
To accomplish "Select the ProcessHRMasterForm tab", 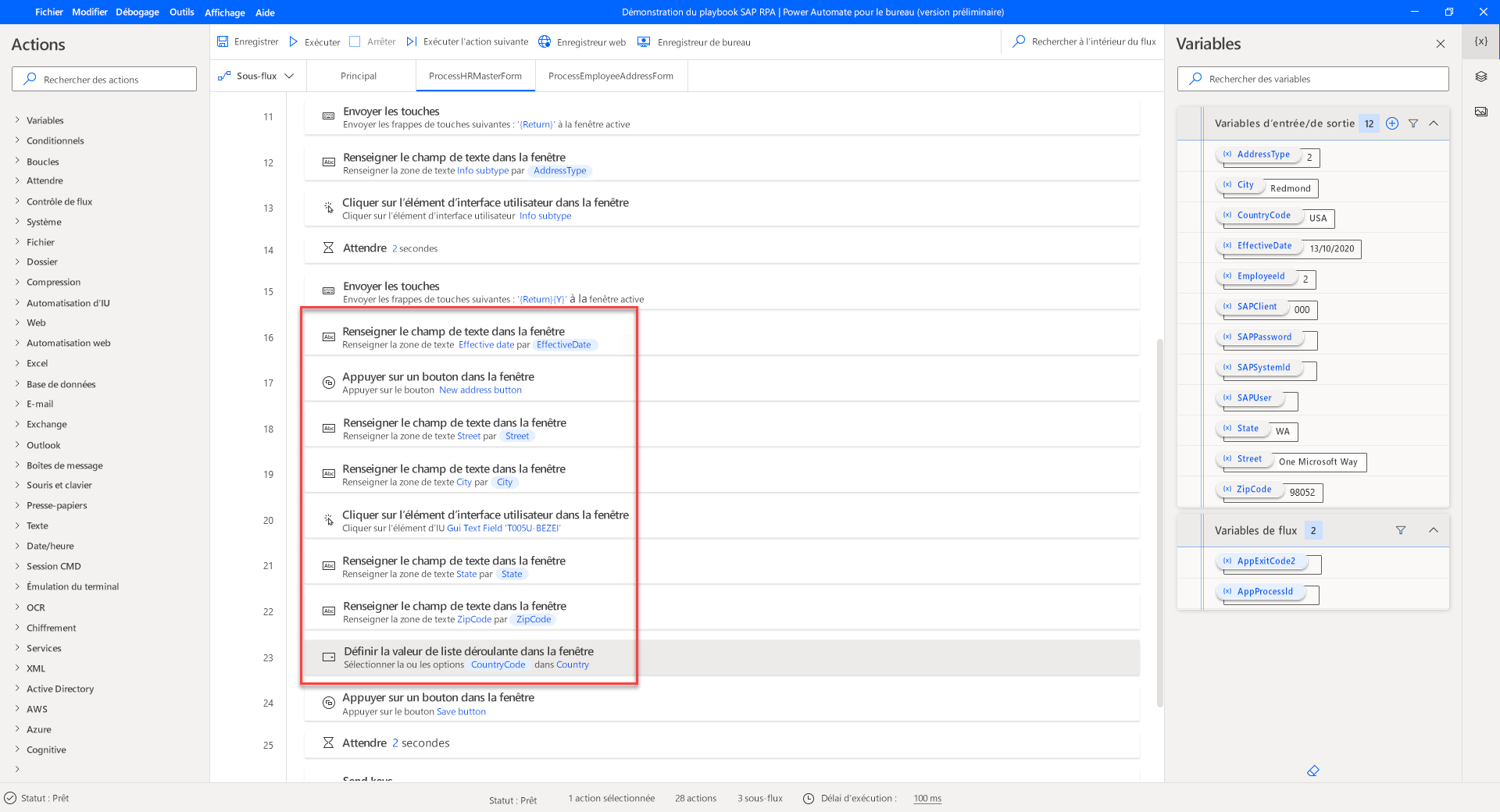I will point(475,76).
